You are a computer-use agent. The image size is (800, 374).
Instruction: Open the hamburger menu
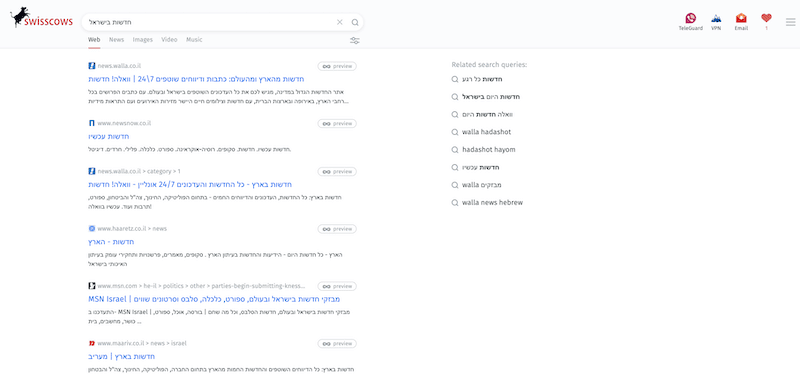pos(790,22)
